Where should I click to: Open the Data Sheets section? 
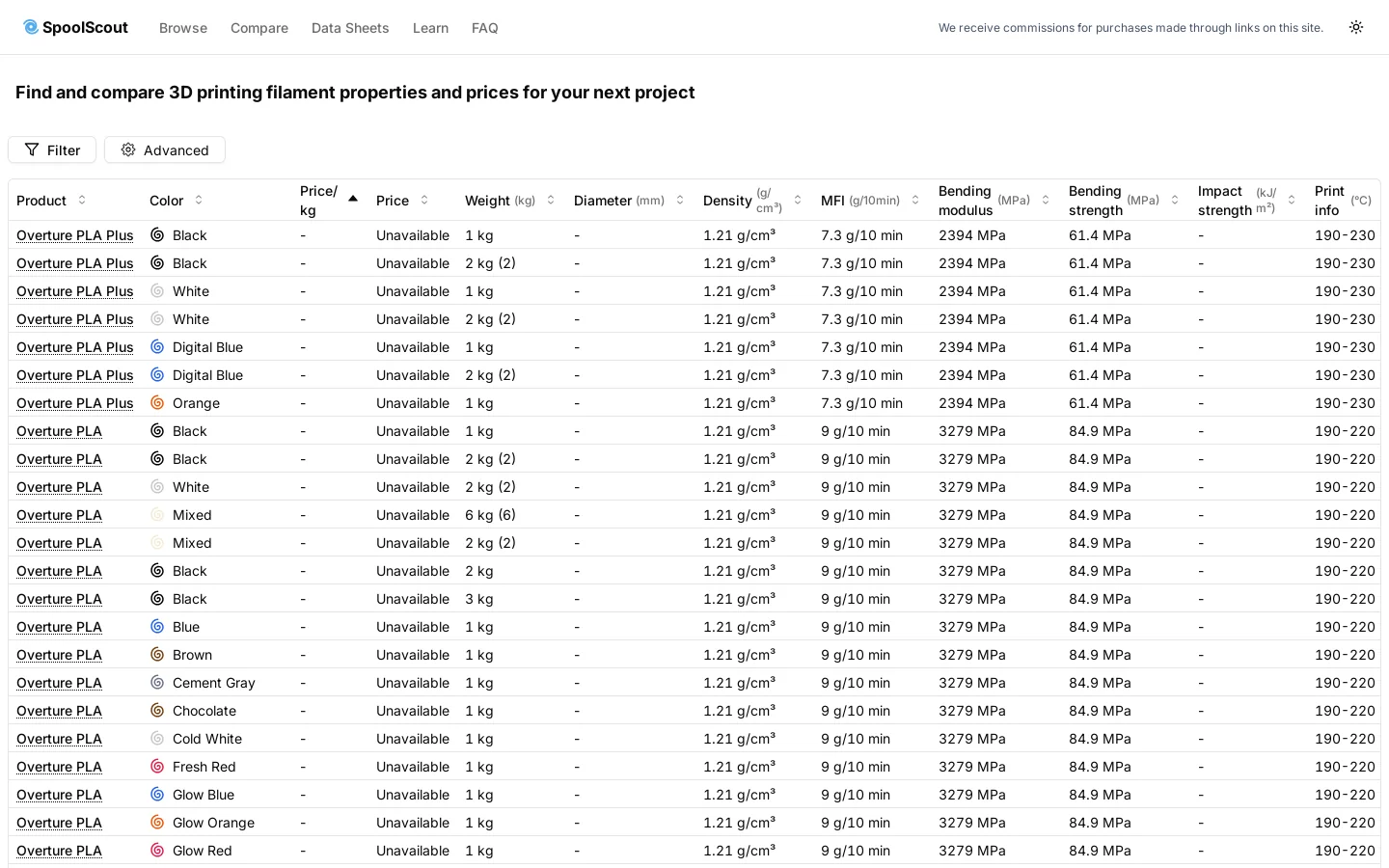point(350,28)
